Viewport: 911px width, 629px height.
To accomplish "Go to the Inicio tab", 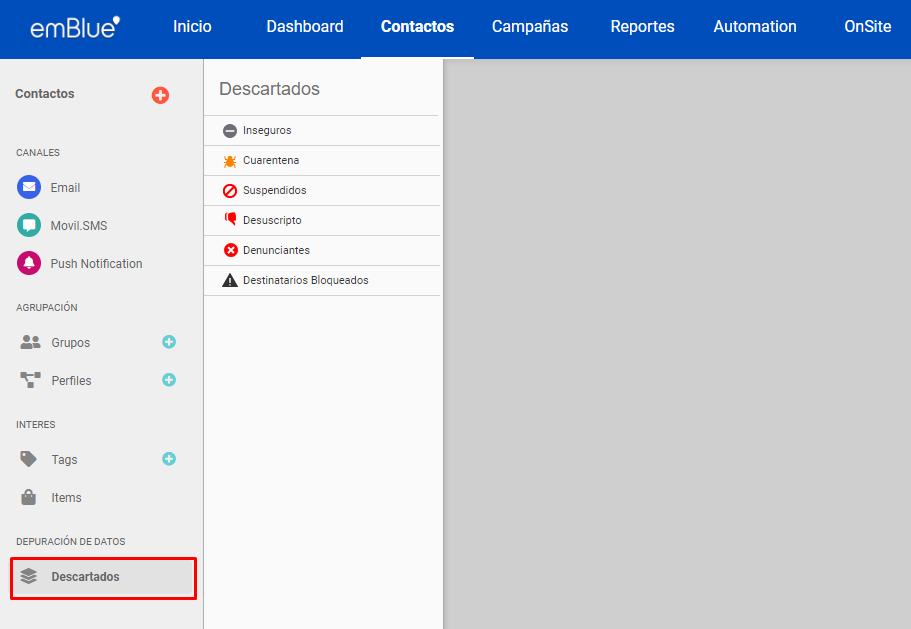I will pos(192,27).
